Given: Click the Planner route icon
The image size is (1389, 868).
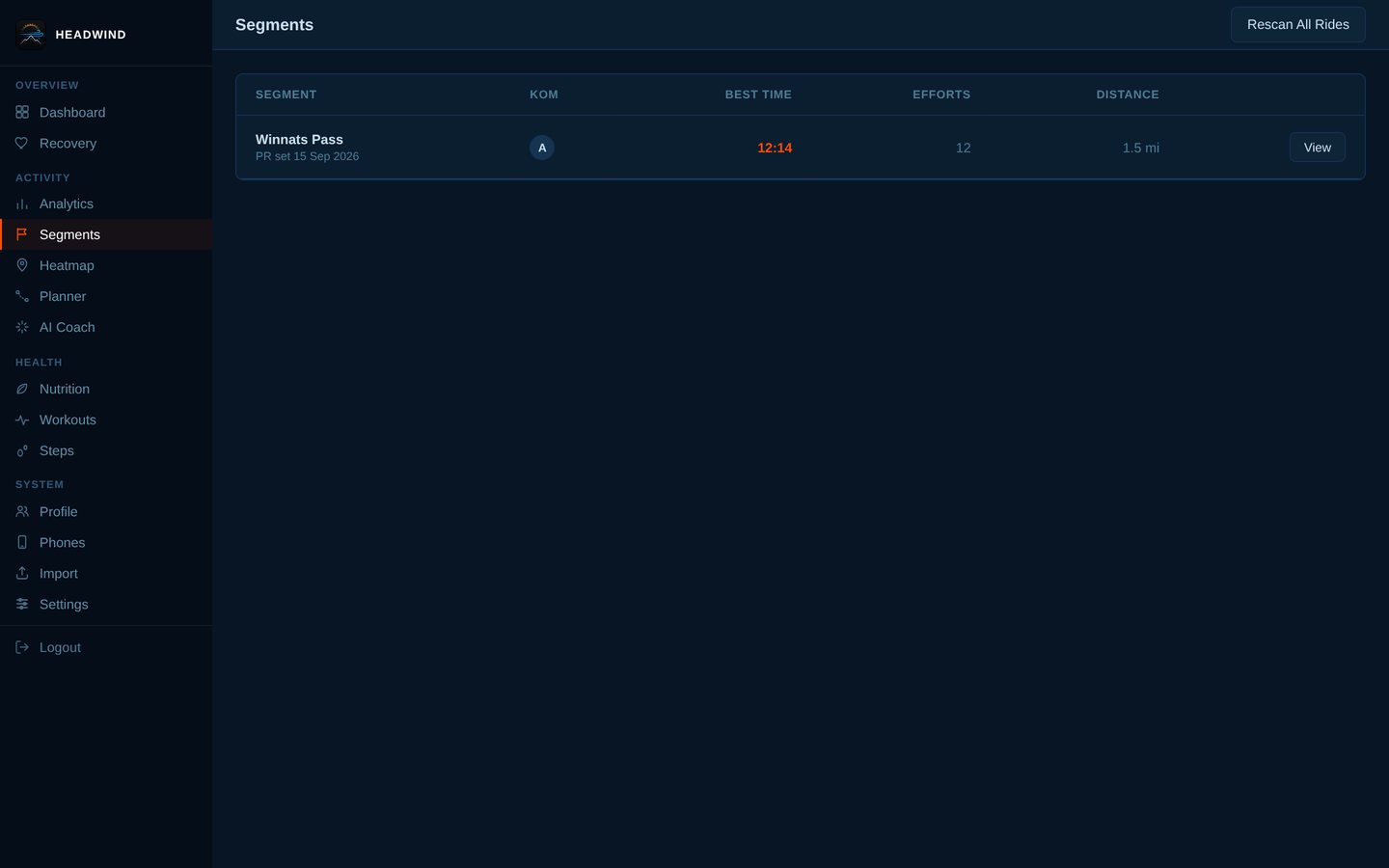Looking at the screenshot, I should 22,297.
